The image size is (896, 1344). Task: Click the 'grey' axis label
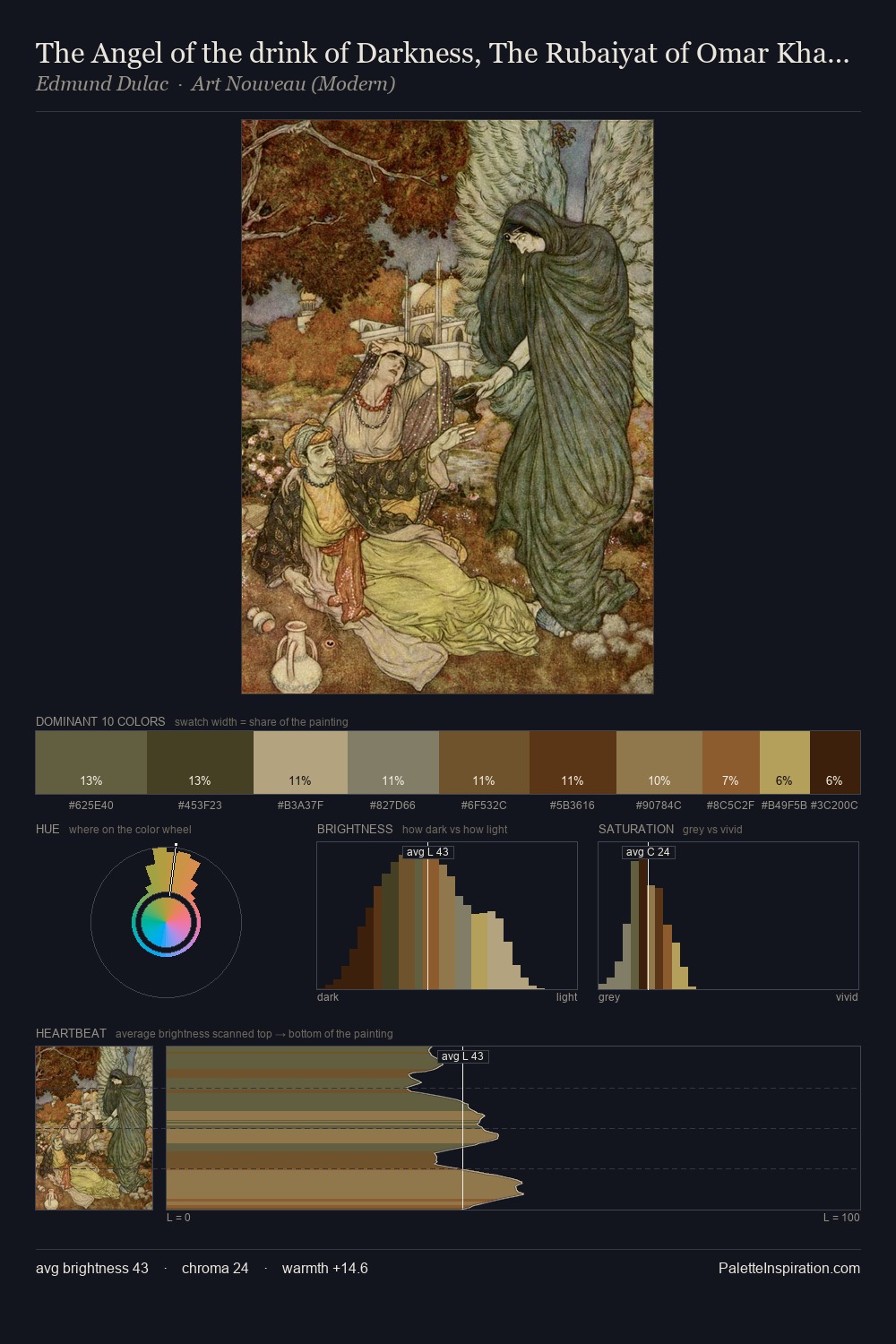pyautogui.click(x=609, y=996)
